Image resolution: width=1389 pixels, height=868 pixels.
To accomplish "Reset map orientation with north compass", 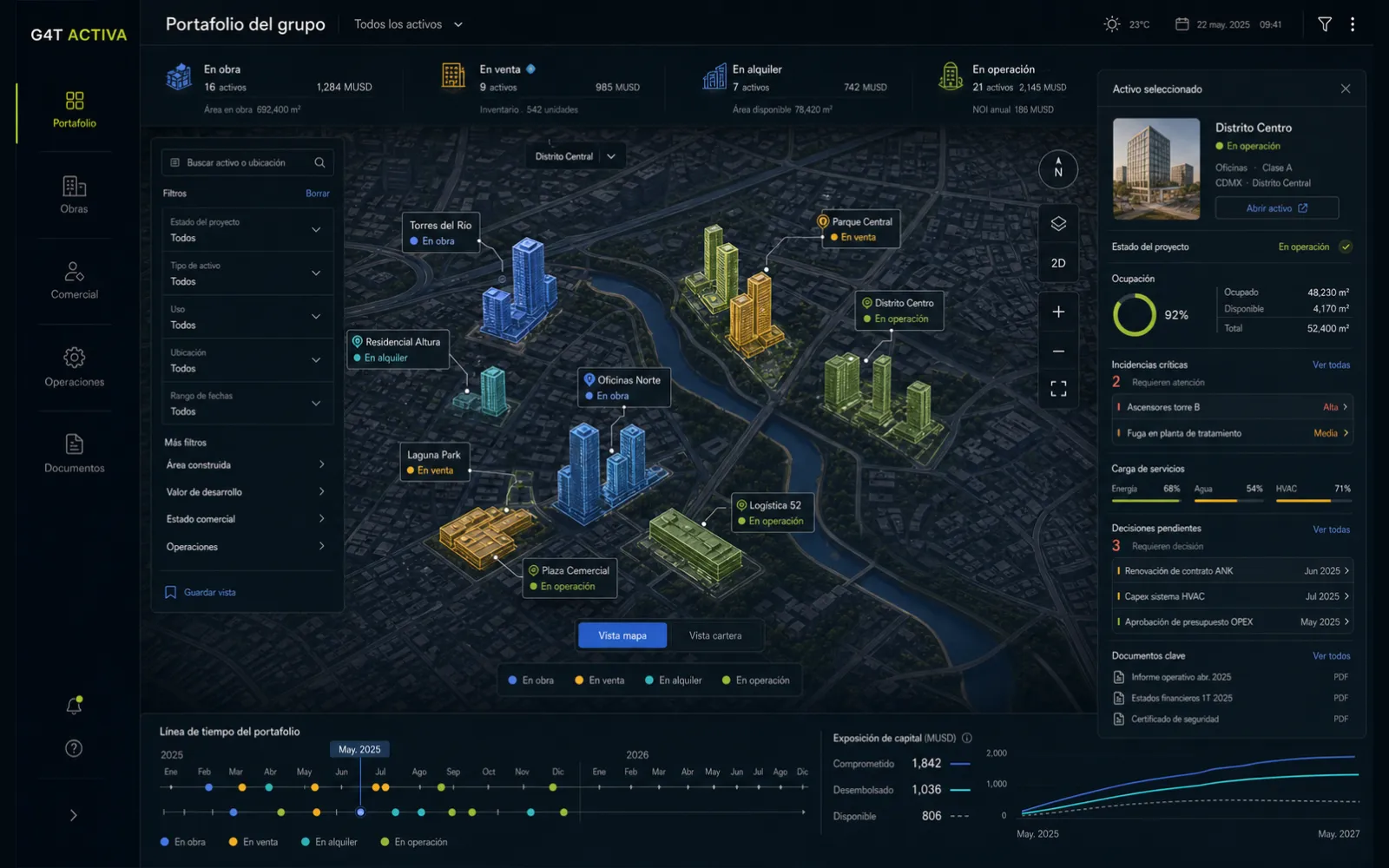I will click(1058, 169).
